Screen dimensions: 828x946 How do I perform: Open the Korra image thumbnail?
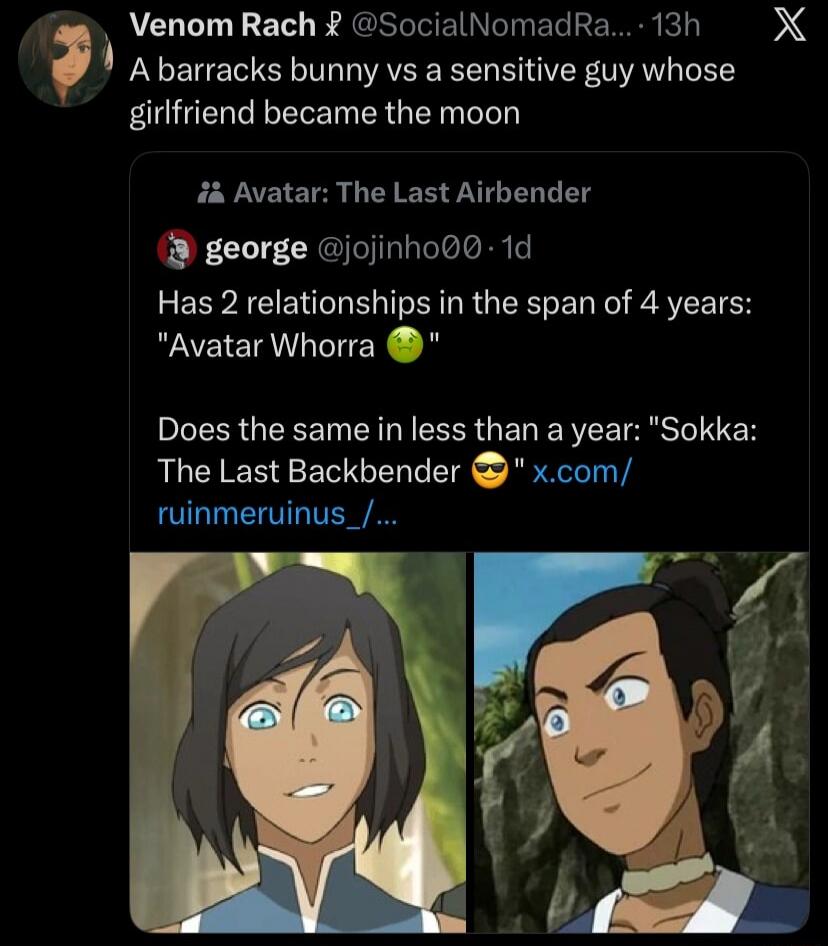298,745
